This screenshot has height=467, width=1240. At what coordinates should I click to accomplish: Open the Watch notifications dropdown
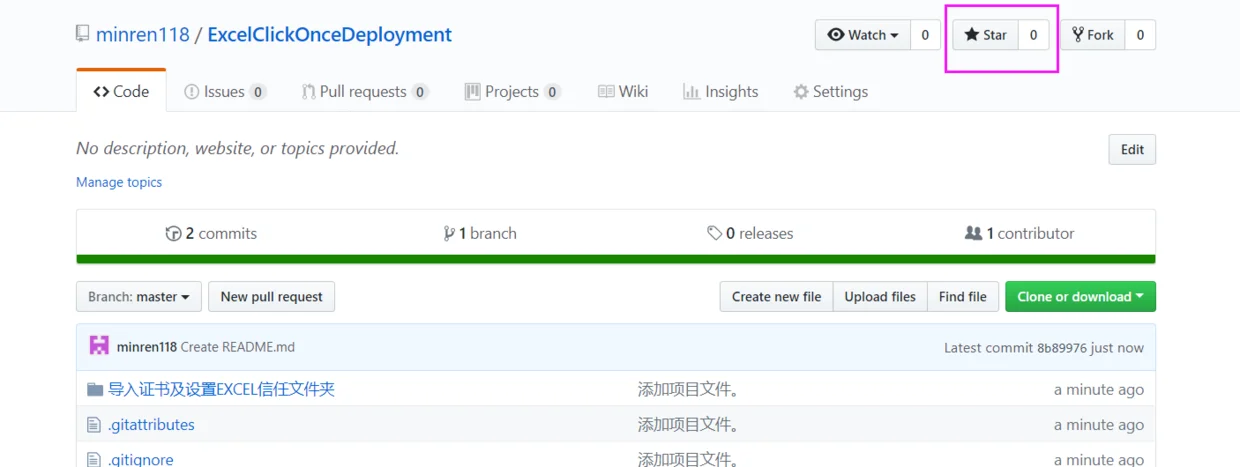[x=863, y=35]
